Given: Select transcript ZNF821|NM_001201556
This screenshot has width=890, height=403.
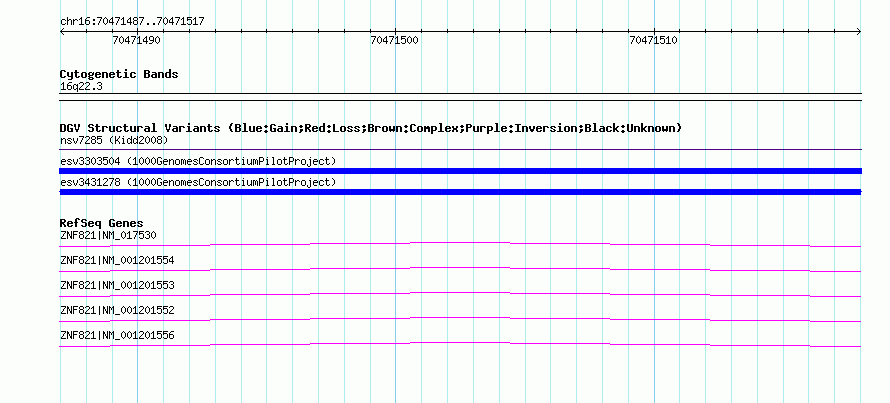Looking at the screenshot, I should pyautogui.click(x=117, y=335).
